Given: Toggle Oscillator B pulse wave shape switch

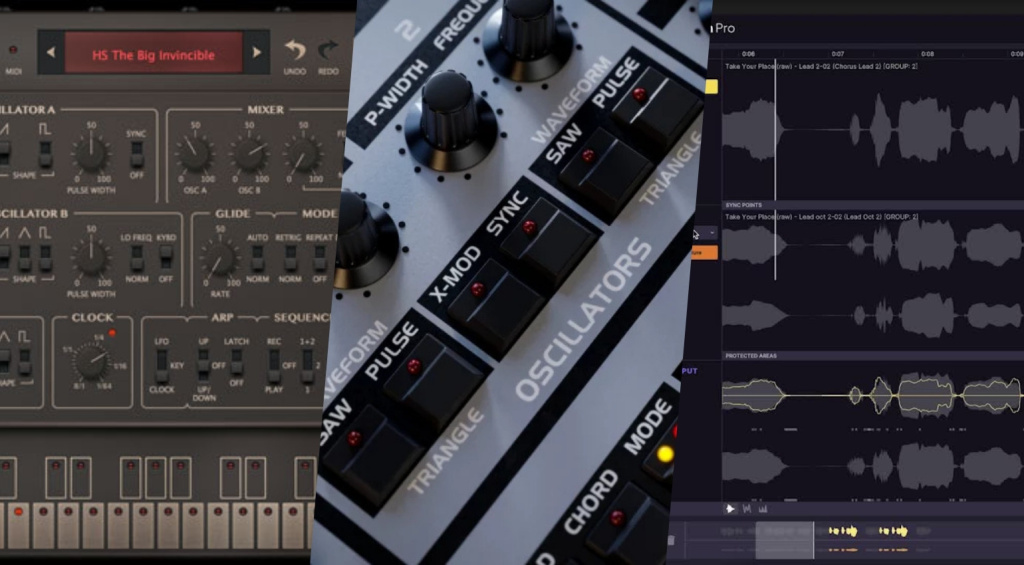Looking at the screenshot, I should click(45, 258).
